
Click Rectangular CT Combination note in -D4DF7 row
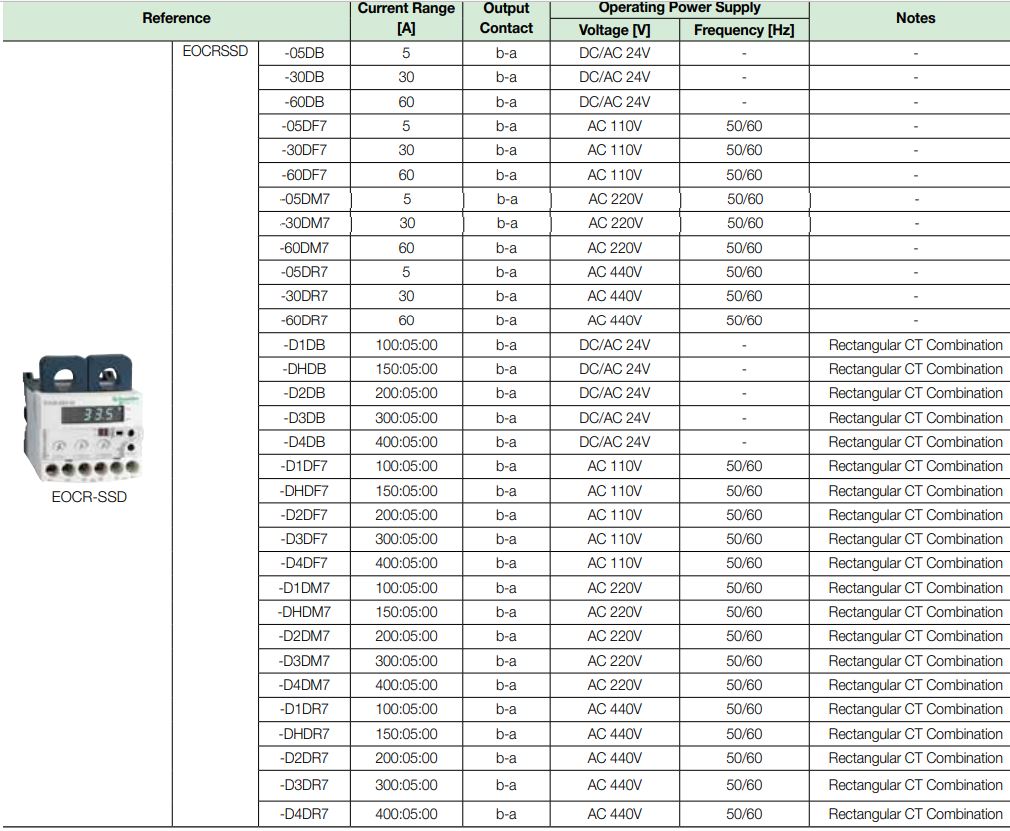coord(915,563)
